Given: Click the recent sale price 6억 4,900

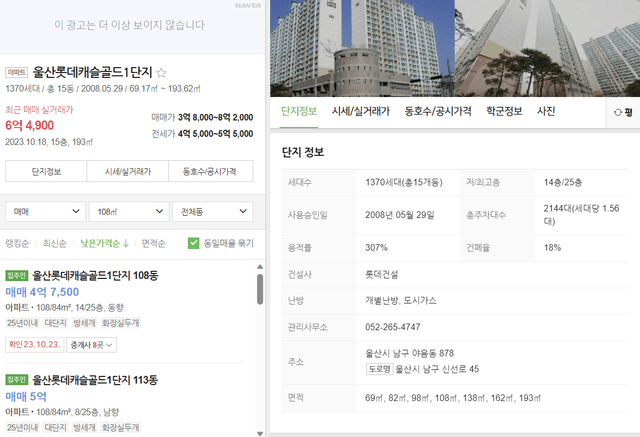Looking at the screenshot, I should pos(29,125).
